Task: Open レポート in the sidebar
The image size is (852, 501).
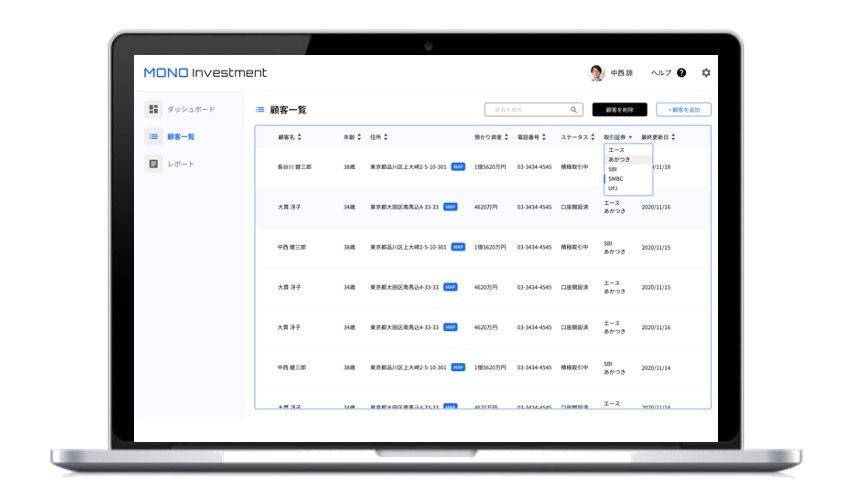Action: tap(180, 164)
